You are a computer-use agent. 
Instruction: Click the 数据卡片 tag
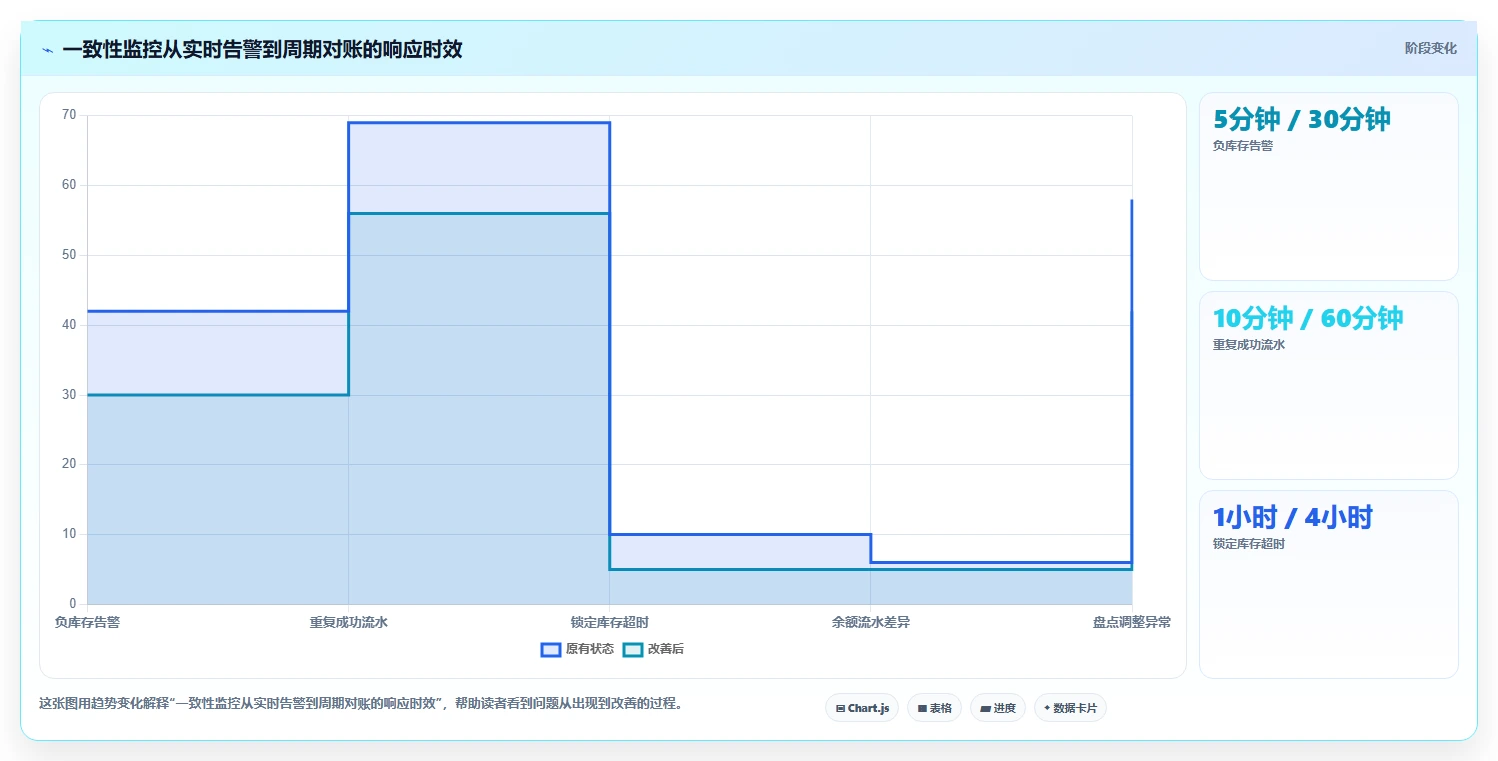[x=1070, y=708]
